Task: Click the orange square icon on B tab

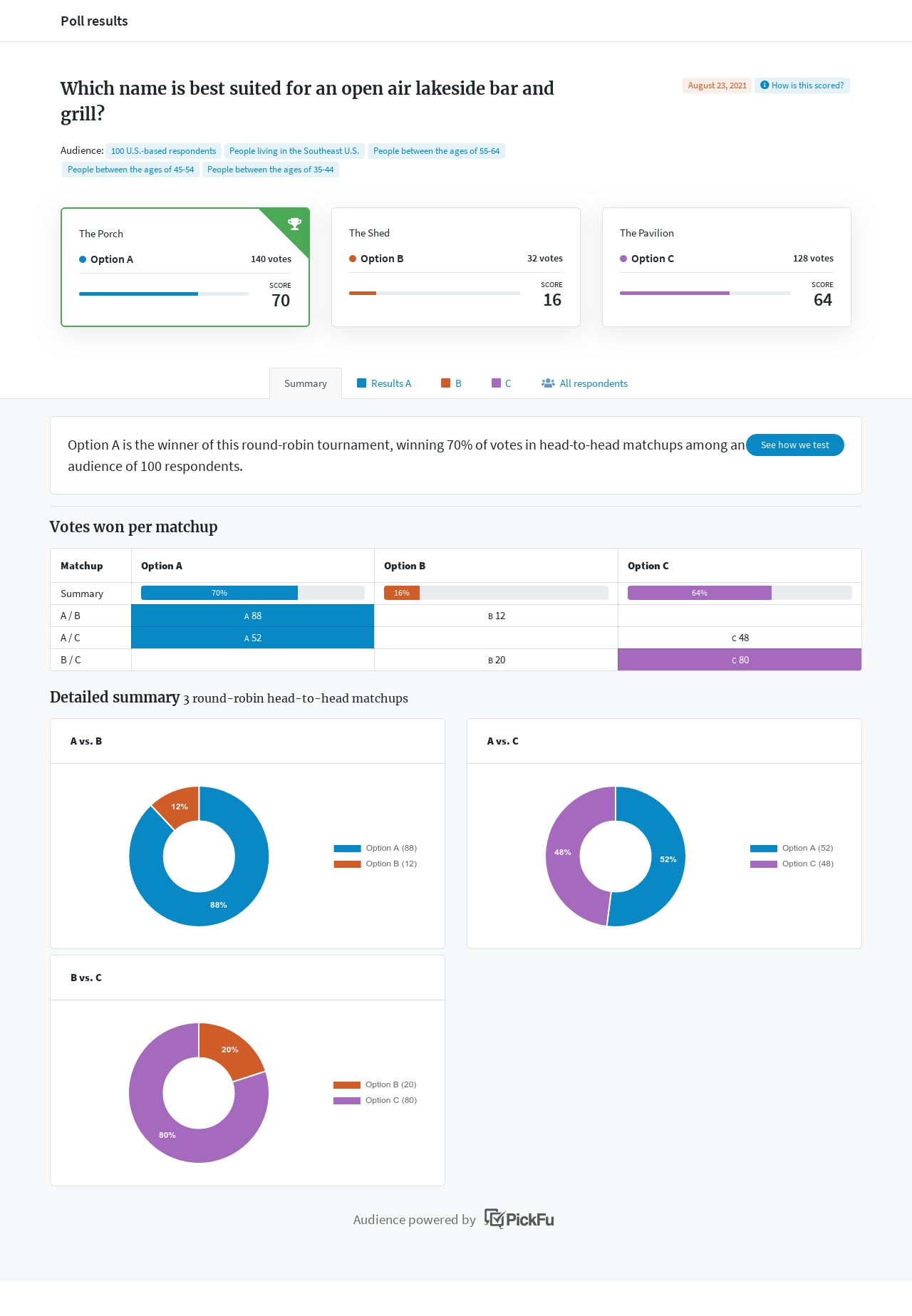Action: click(445, 383)
